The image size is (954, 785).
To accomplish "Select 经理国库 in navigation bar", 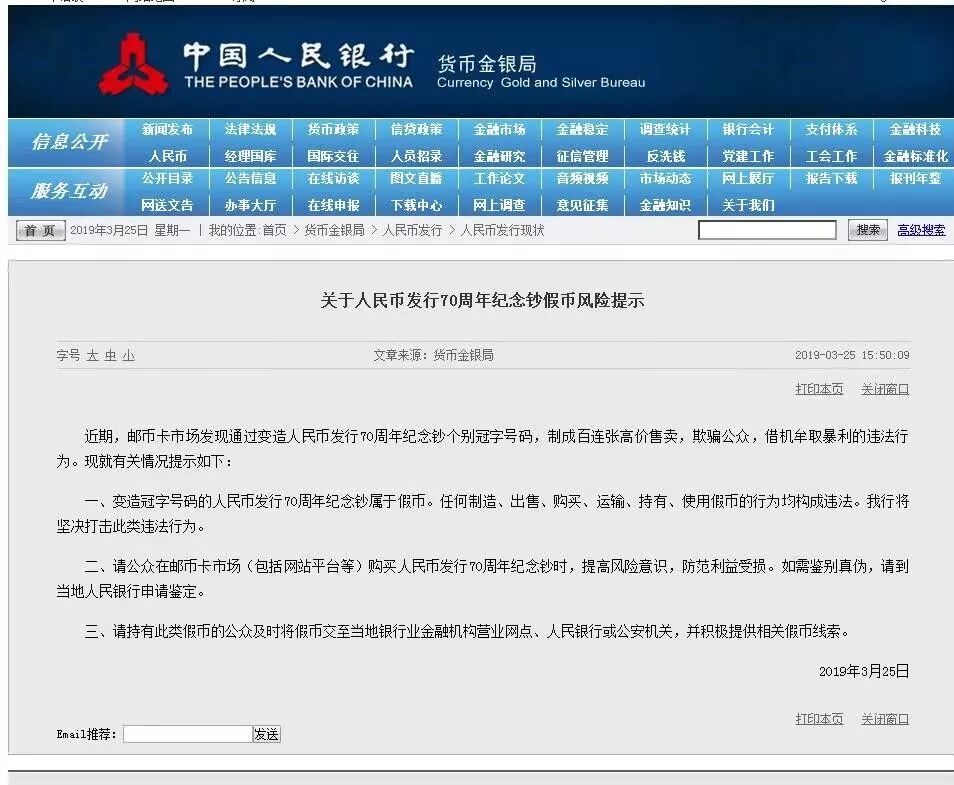I will pos(250,156).
